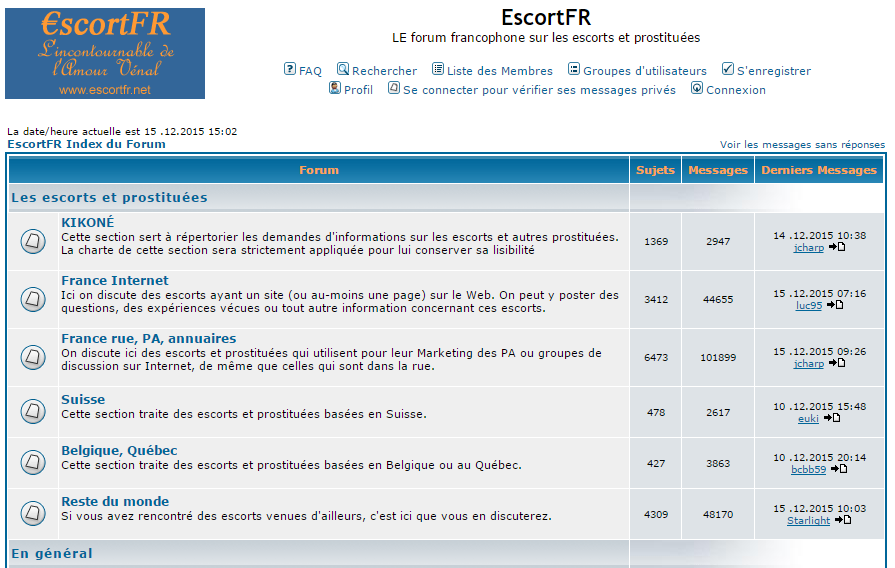This screenshot has width=895, height=568.
Task: Click Se connecter pour vérifier ses messages privés
Action: [x=539, y=90]
